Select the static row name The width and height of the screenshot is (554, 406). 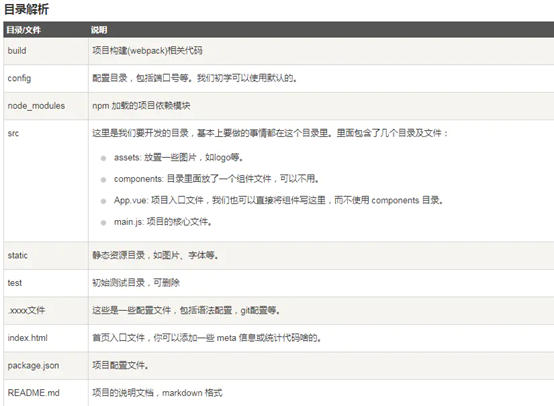tap(18, 255)
